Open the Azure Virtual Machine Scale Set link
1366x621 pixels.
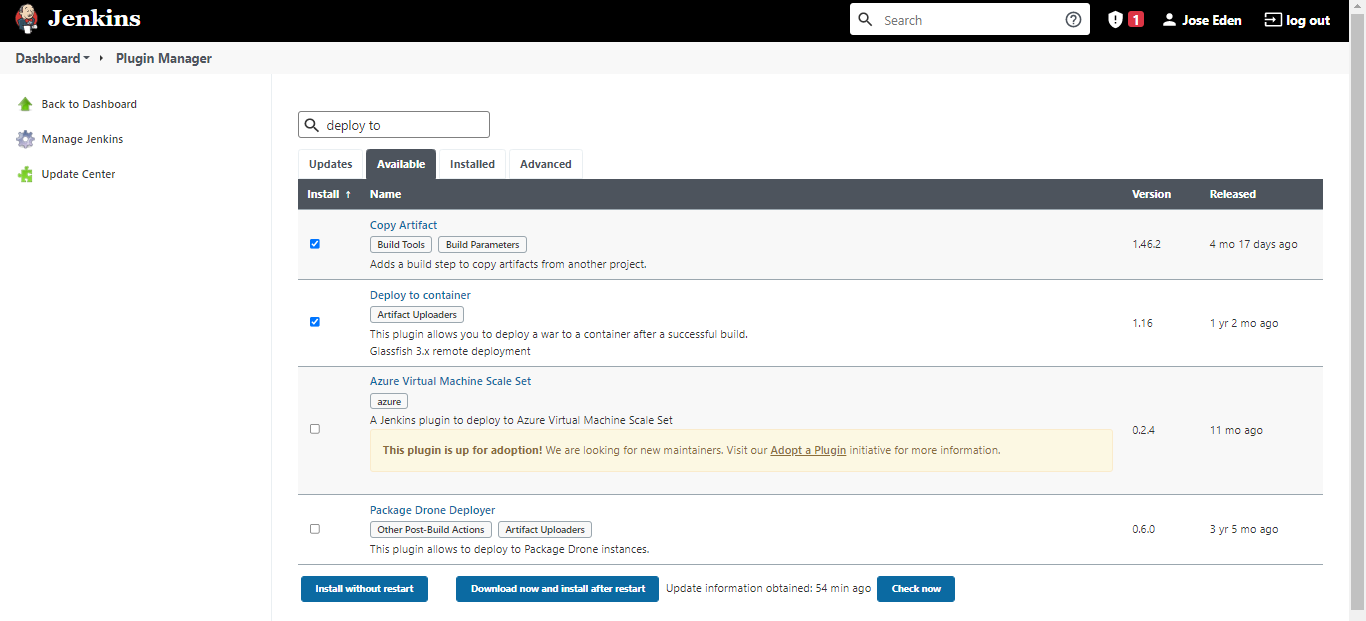tap(450, 381)
